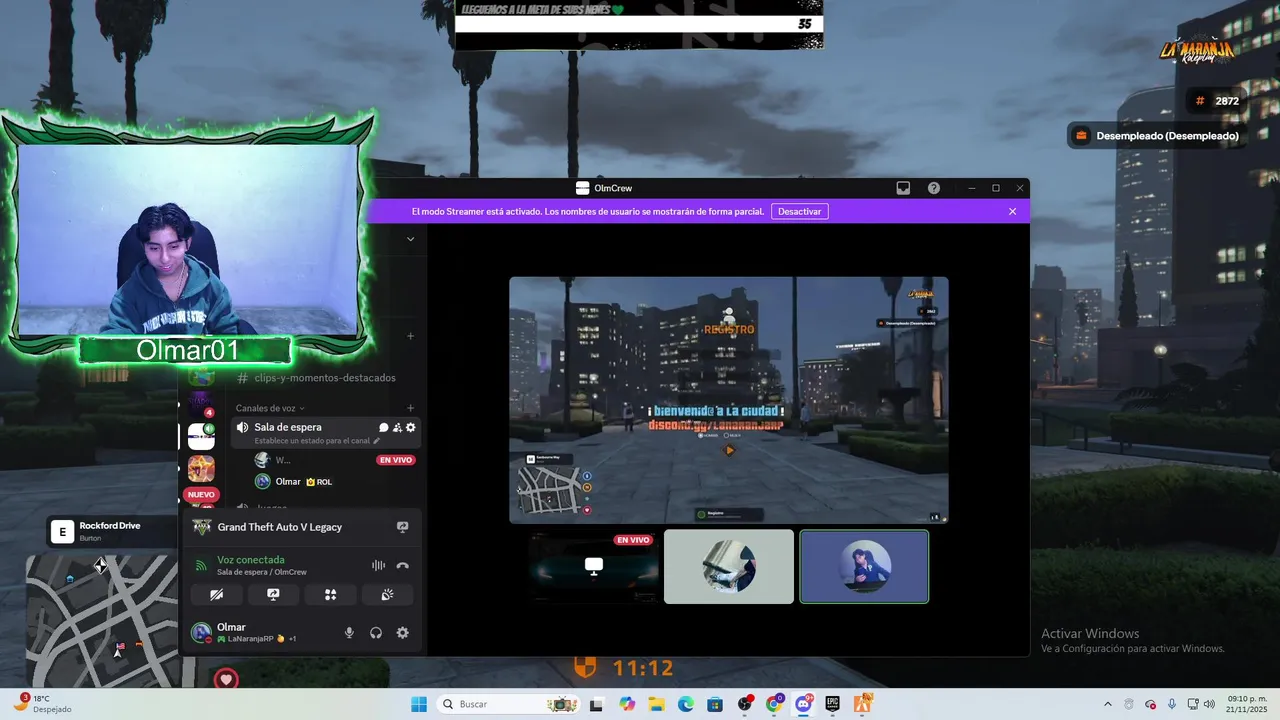Image resolution: width=1280 pixels, height=720 pixels.
Task: Open Microsoft Edge from the taskbar
Action: [686, 704]
